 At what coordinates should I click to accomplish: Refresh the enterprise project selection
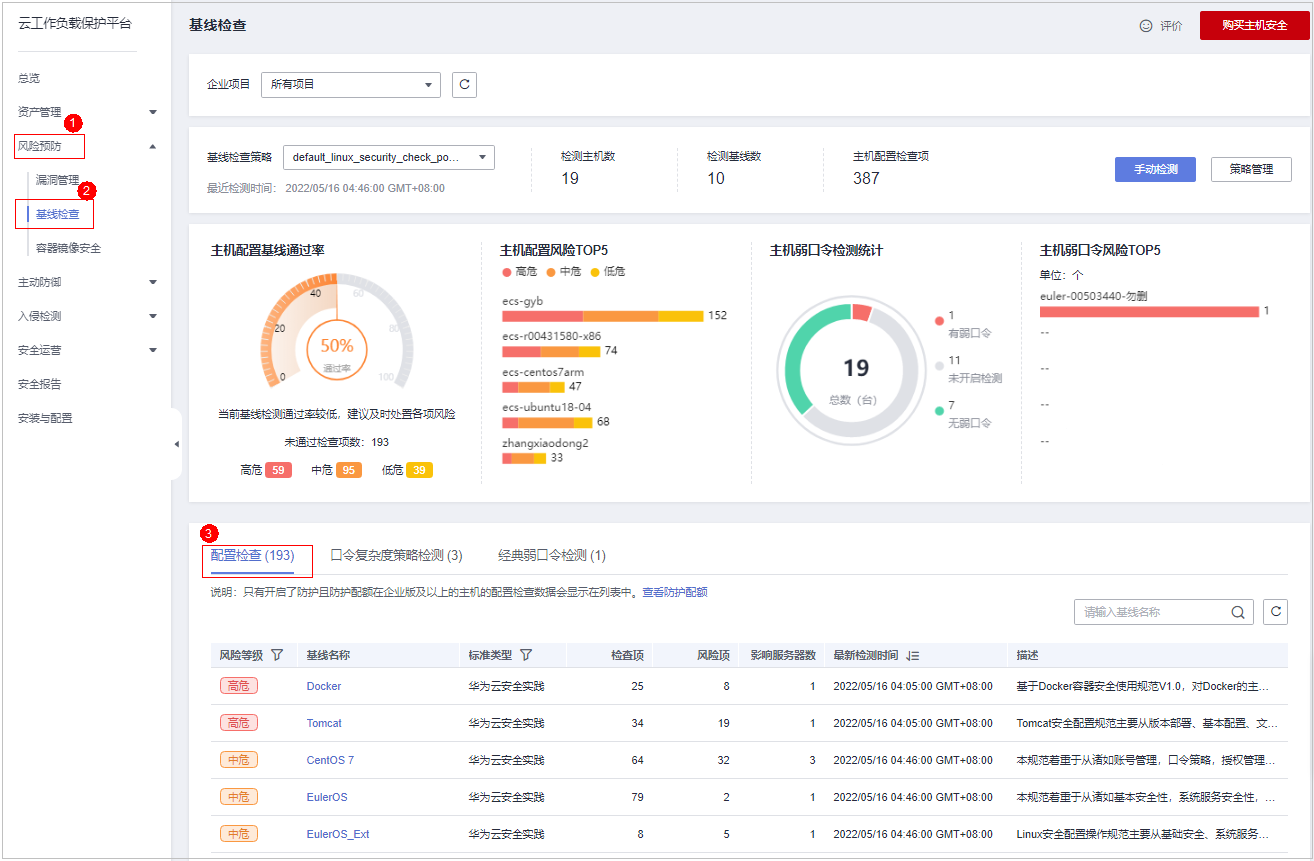(464, 85)
